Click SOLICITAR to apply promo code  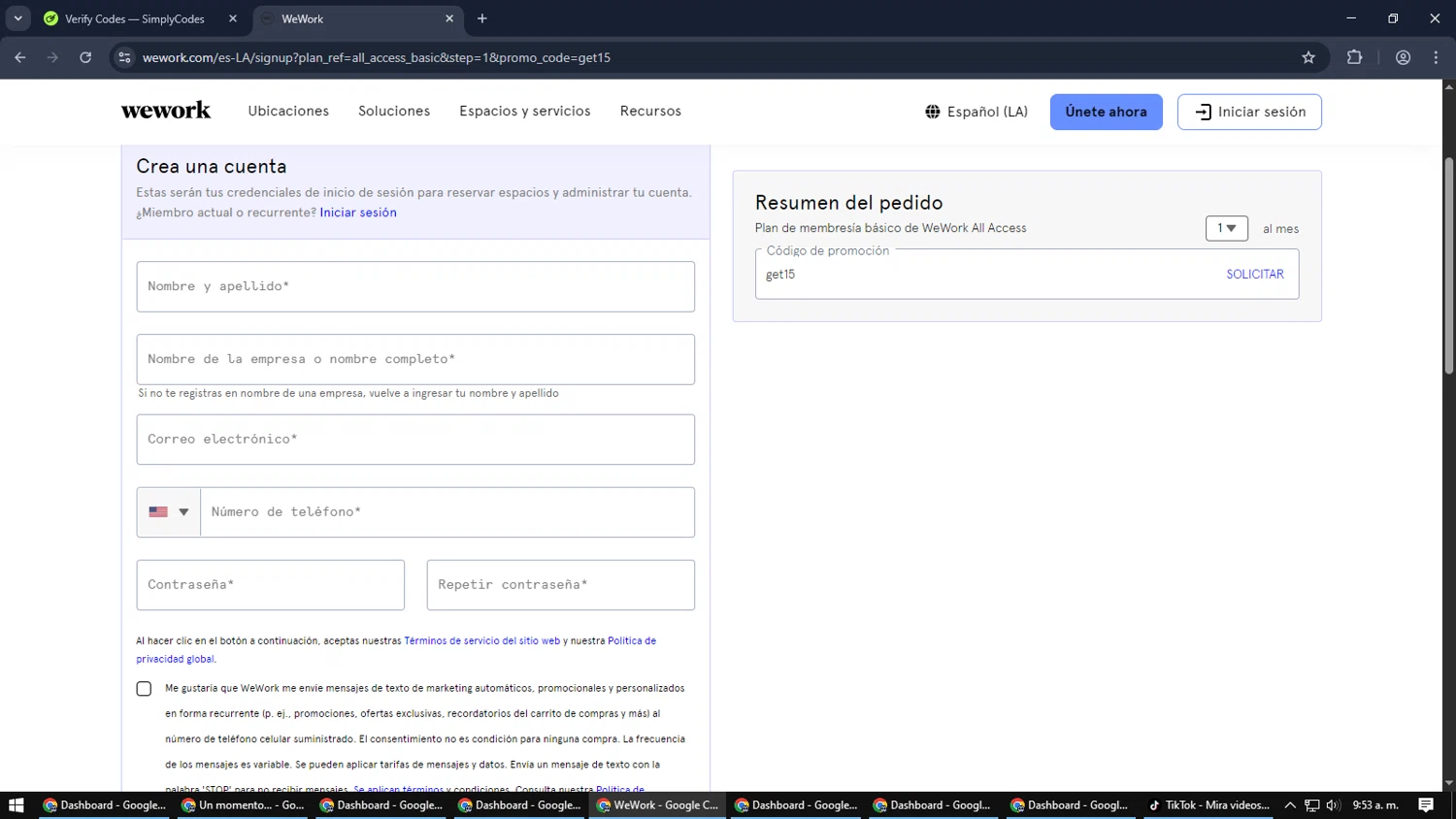click(x=1255, y=275)
